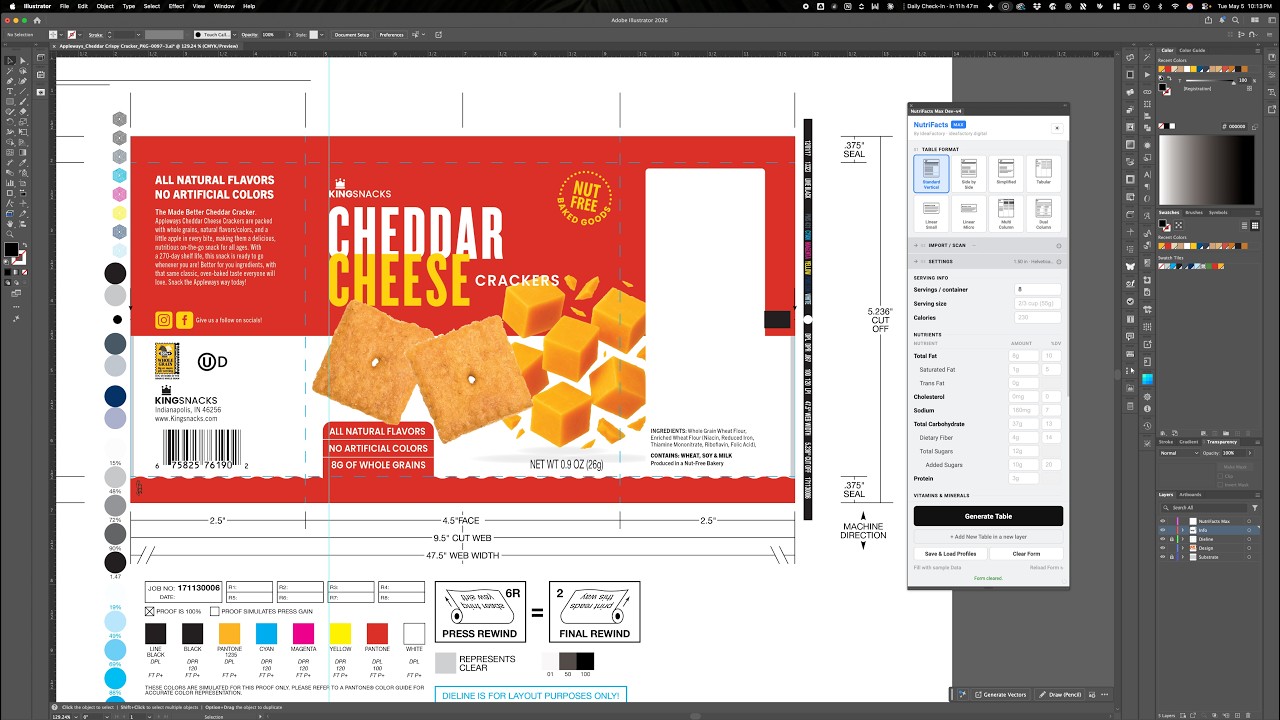This screenshot has width=1280, height=720.
Task: Open the Effect menu
Action: 176,6
